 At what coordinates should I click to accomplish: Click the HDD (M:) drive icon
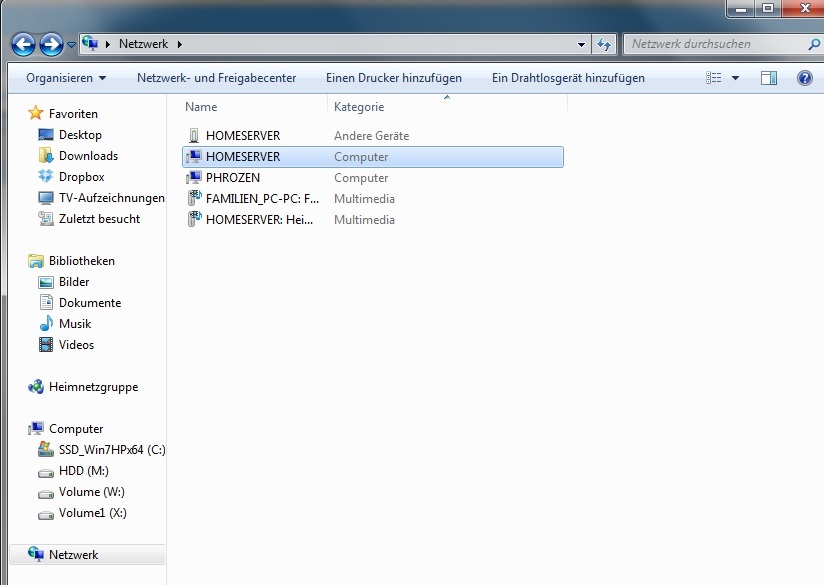point(46,473)
